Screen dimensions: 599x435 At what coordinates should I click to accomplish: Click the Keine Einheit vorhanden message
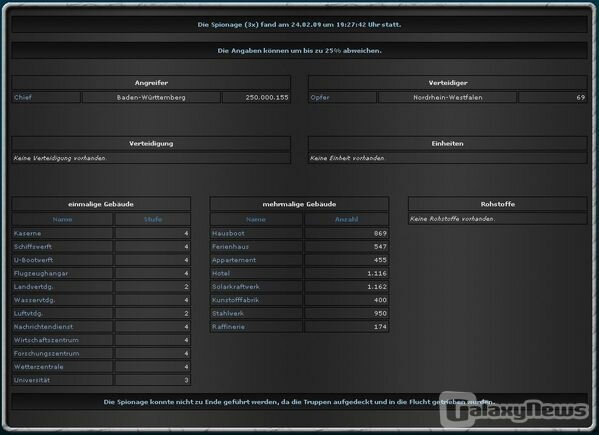point(347,158)
